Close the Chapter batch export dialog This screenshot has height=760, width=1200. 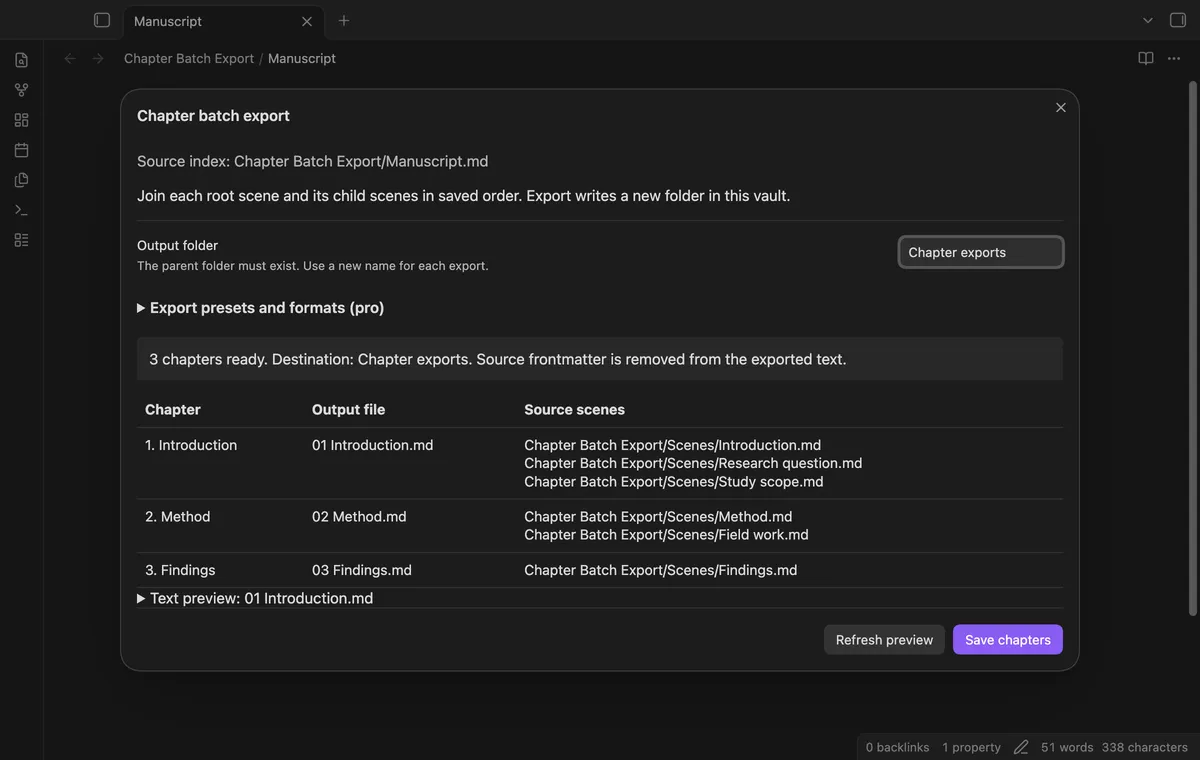[x=1061, y=108]
